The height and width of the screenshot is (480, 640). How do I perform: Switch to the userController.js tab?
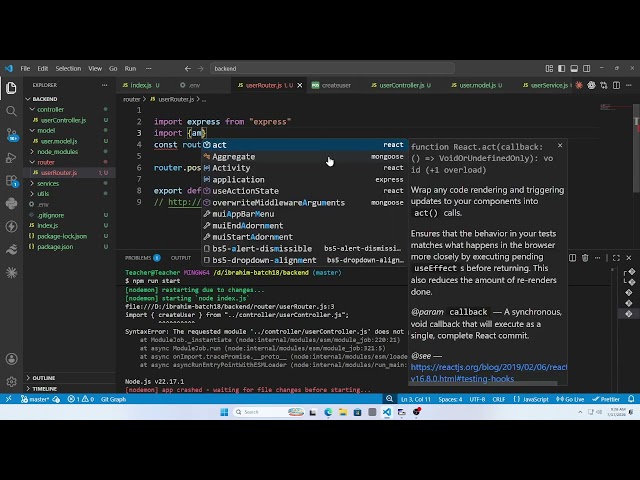(x=401, y=85)
